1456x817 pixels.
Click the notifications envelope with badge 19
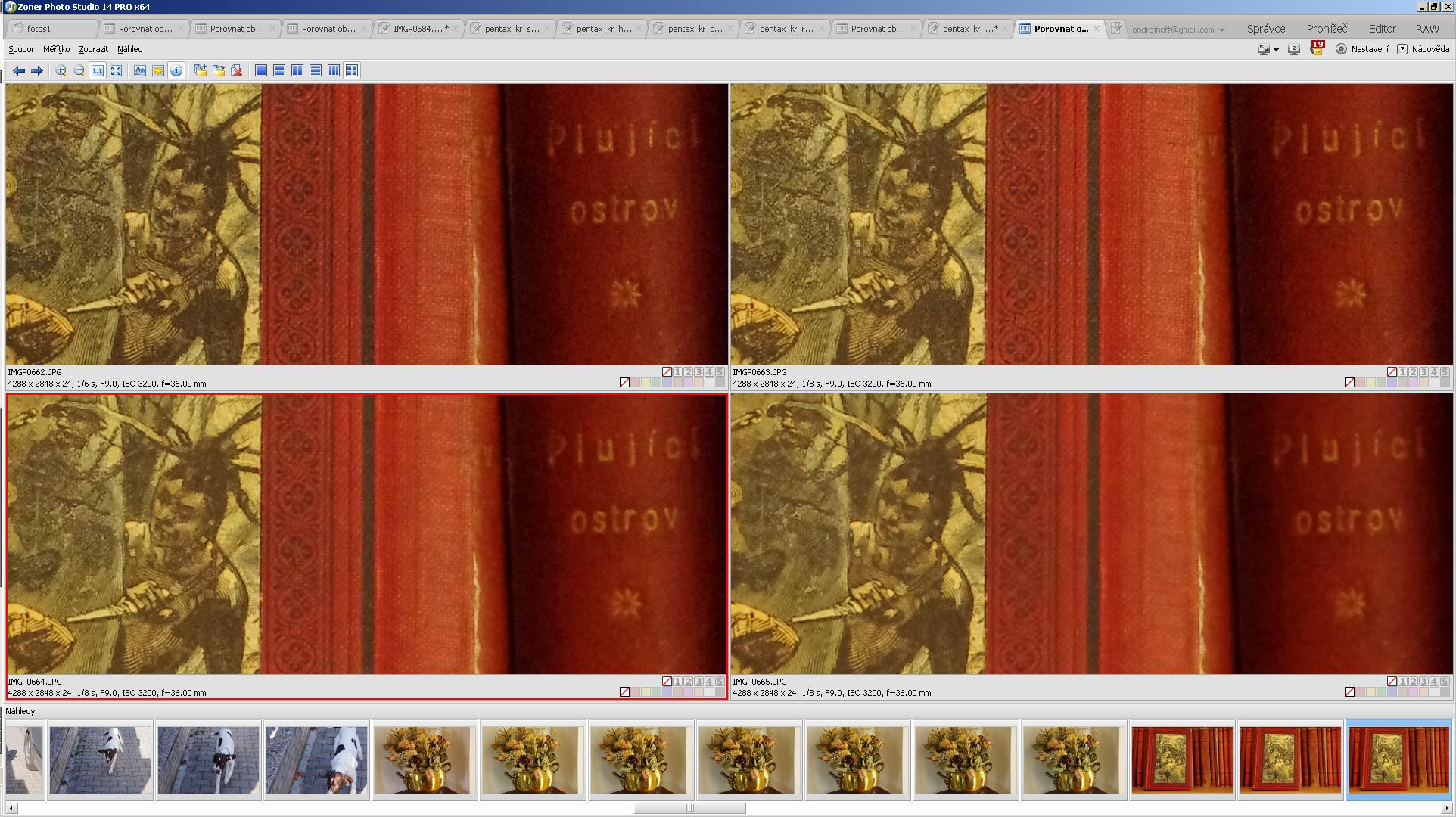point(1317,49)
